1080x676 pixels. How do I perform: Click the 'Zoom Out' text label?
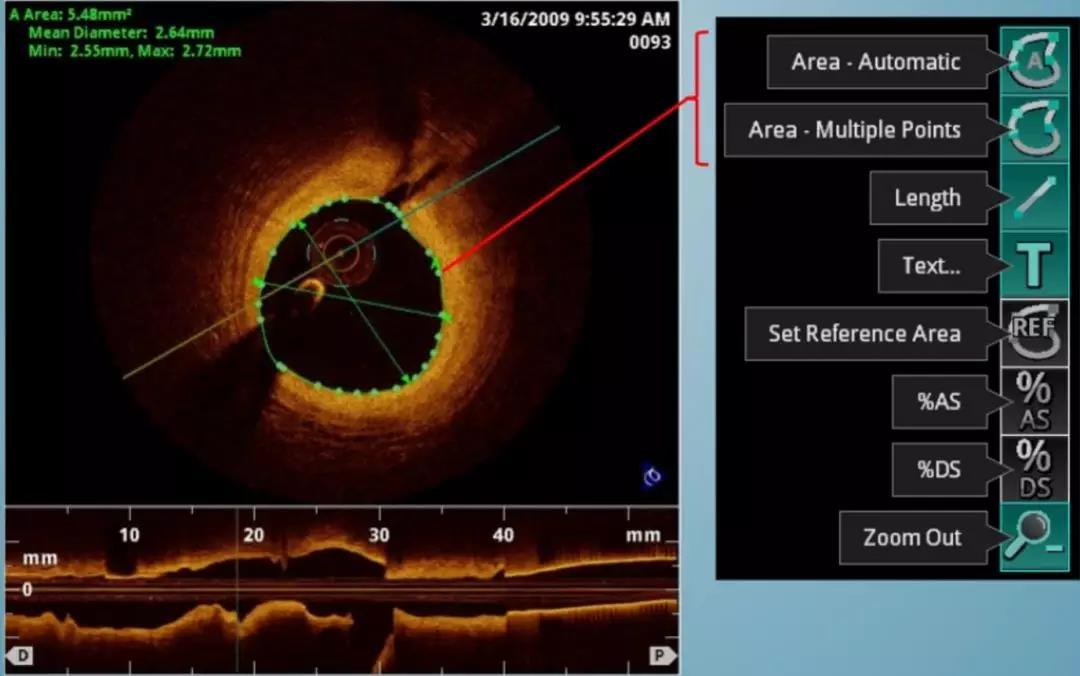pyautogui.click(x=911, y=538)
